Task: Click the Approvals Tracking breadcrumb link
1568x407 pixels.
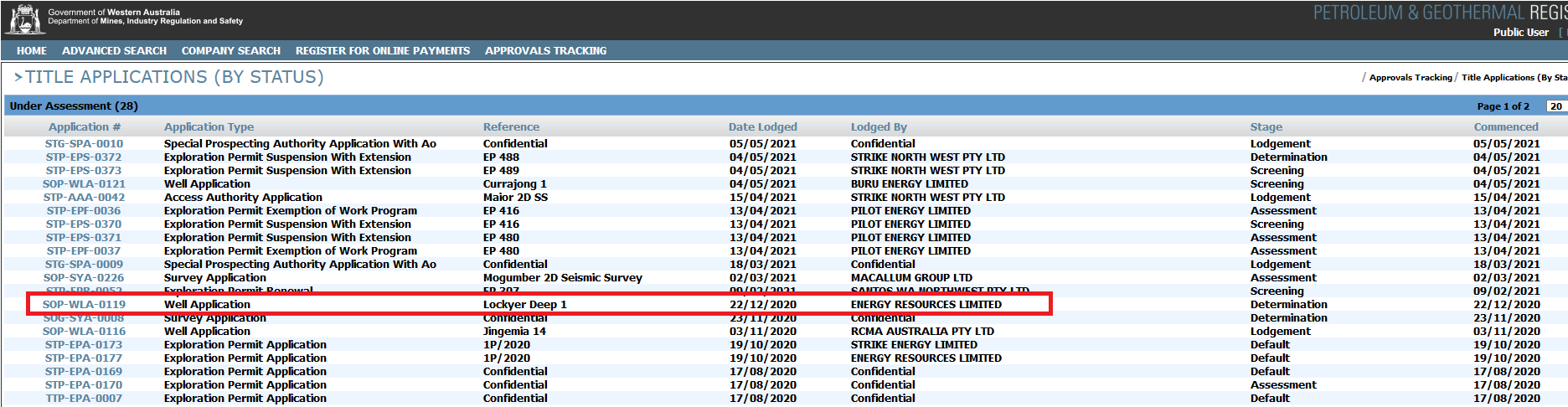Action: pyautogui.click(x=1411, y=77)
